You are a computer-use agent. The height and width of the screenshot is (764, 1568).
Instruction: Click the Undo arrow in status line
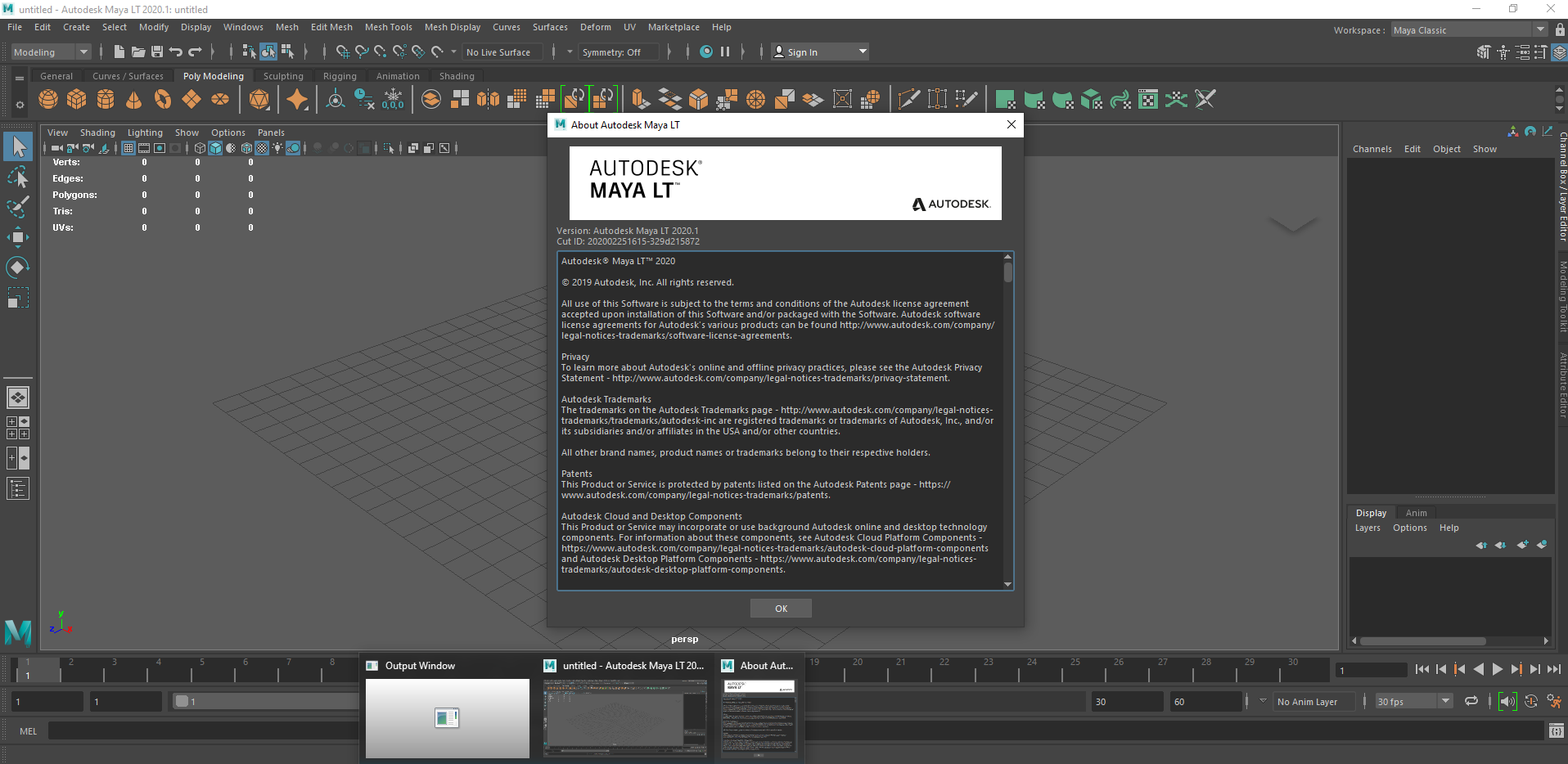176,52
